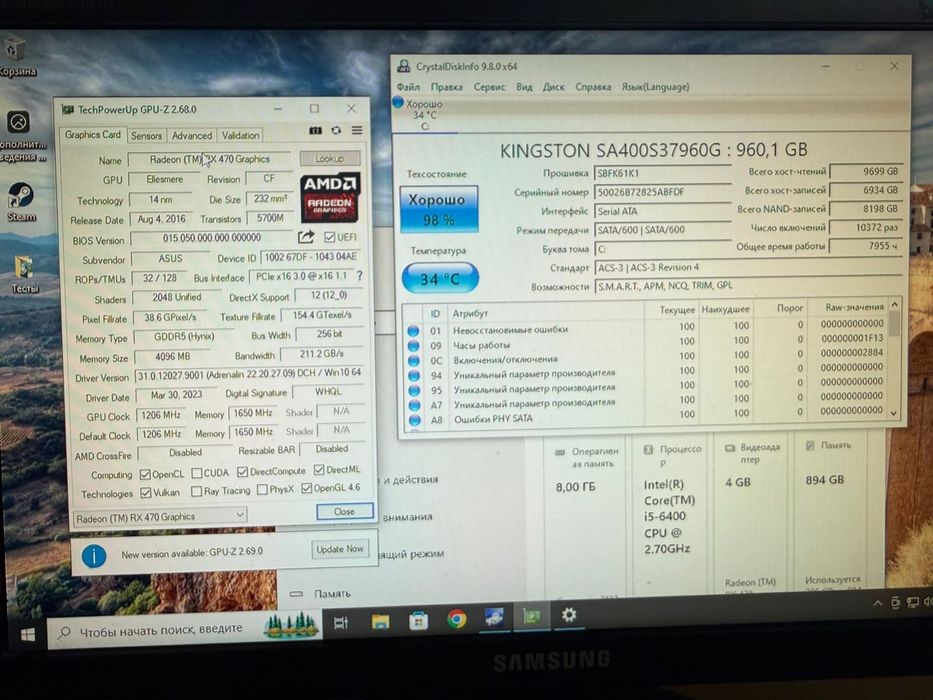
Task: Switch to the Advanced tab
Action: click(192, 136)
